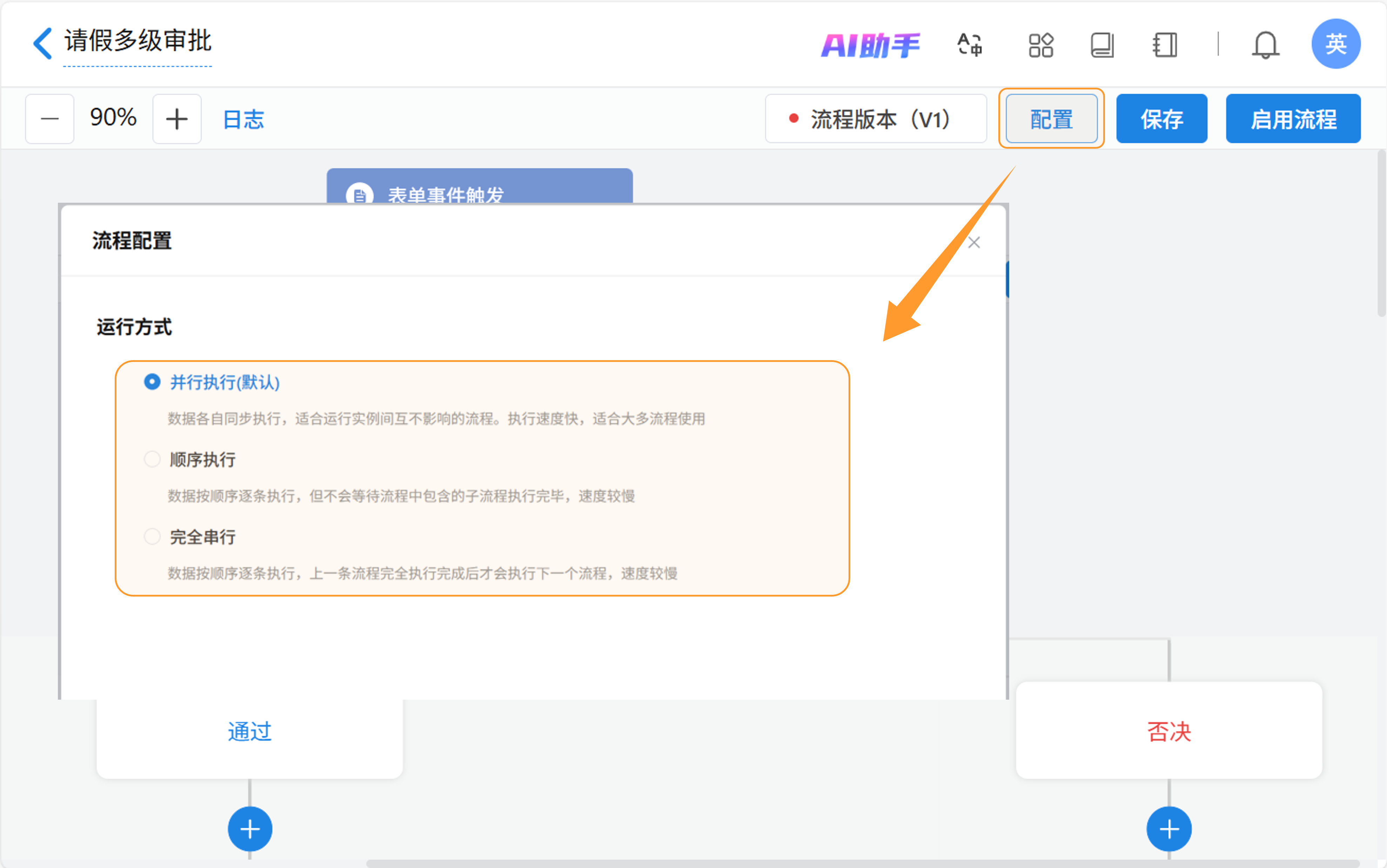Image resolution: width=1387 pixels, height=868 pixels.
Task: Click the 保存 save button
Action: pyautogui.click(x=1161, y=119)
